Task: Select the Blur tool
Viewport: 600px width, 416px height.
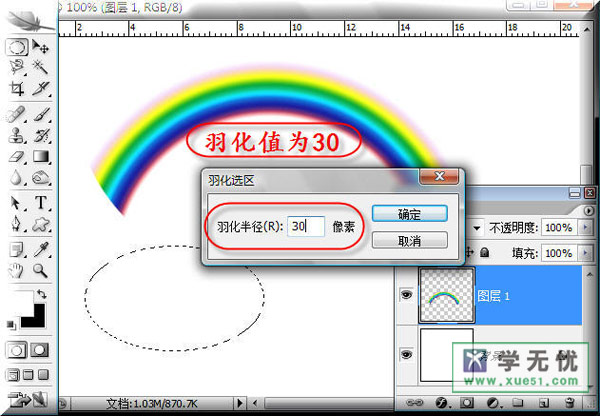Action: pos(16,178)
